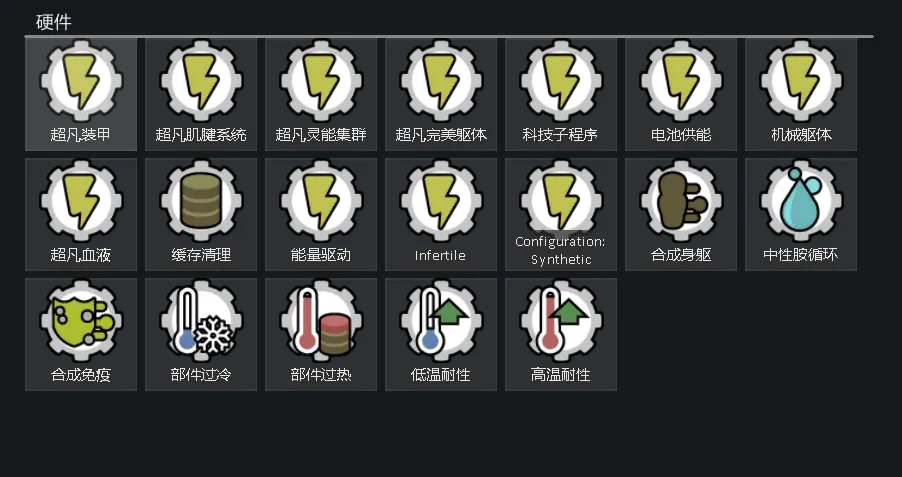This screenshot has width=902, height=477.
Task: Pick the 超凡血液 tile
Action: pyautogui.click(x=81, y=215)
